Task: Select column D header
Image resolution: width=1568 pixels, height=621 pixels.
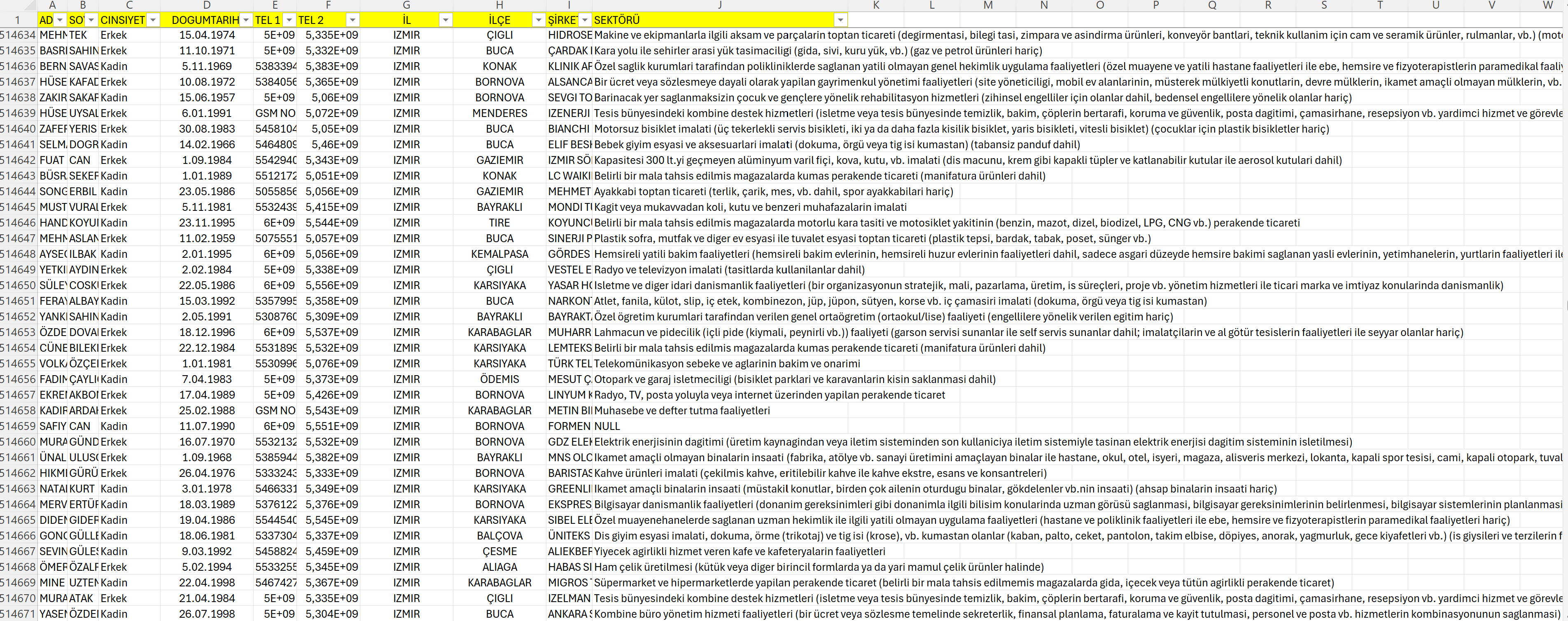Action: (x=206, y=5)
